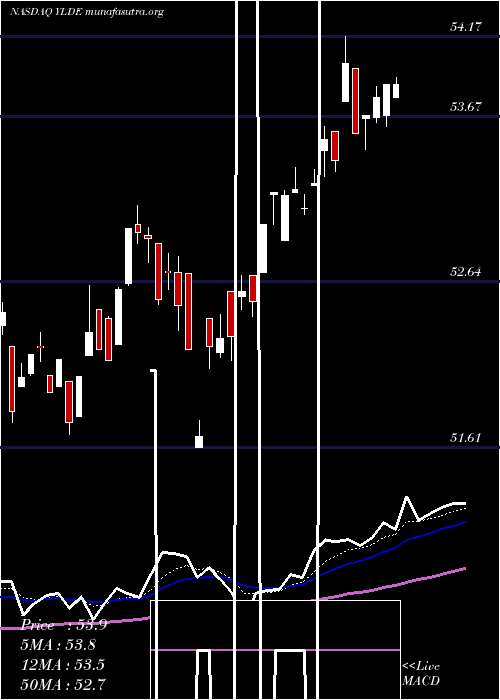Click the 12MA : 53.5 value

[x=63, y=665]
